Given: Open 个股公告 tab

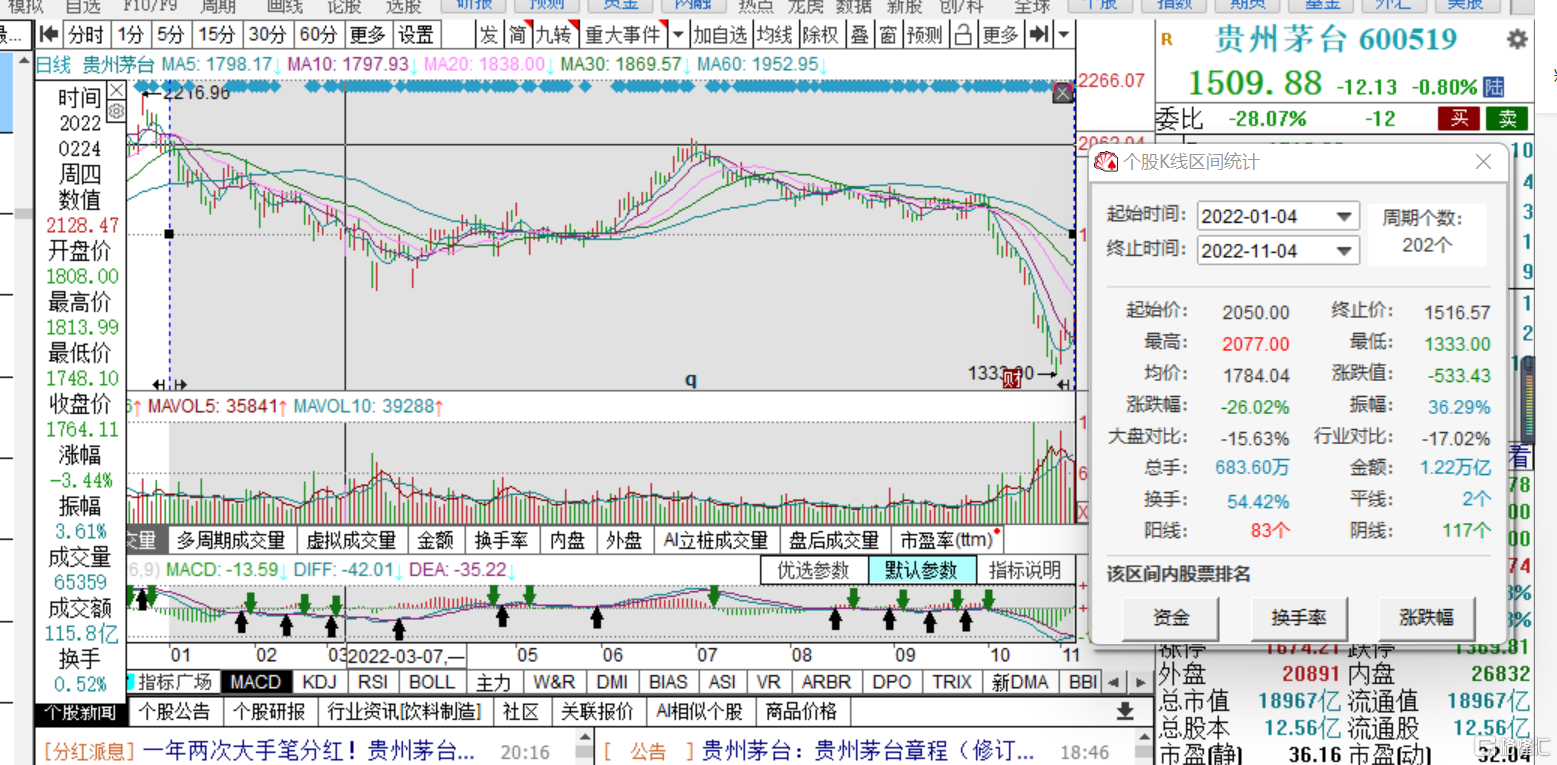Looking at the screenshot, I should [174, 711].
